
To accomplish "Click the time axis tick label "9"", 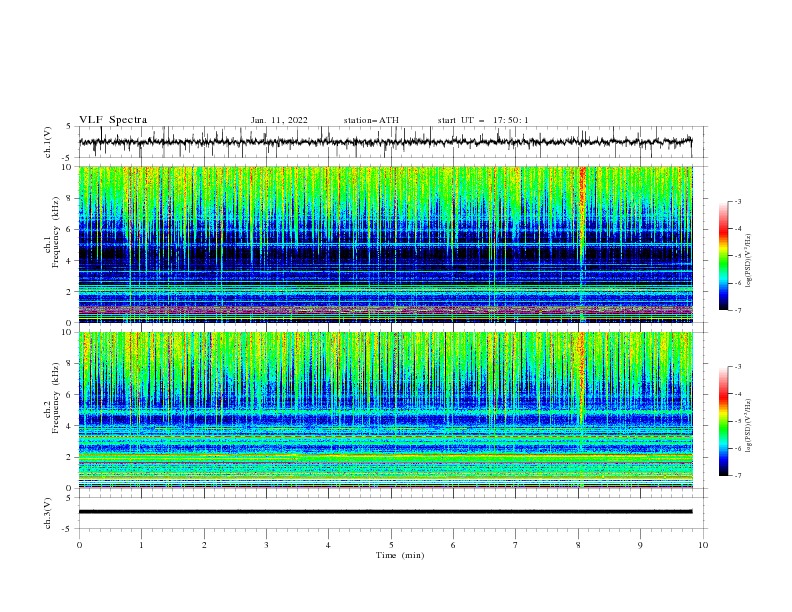I will [640, 545].
